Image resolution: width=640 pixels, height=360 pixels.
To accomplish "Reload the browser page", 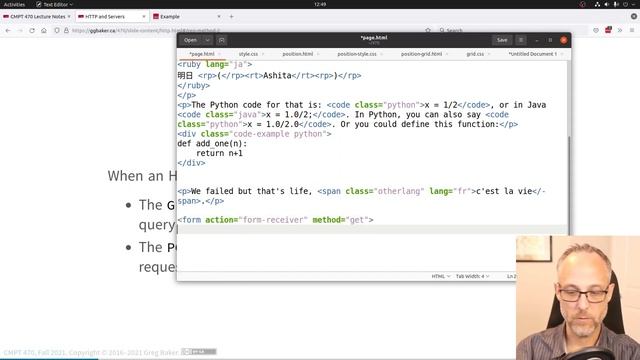I will tap(32, 31).
